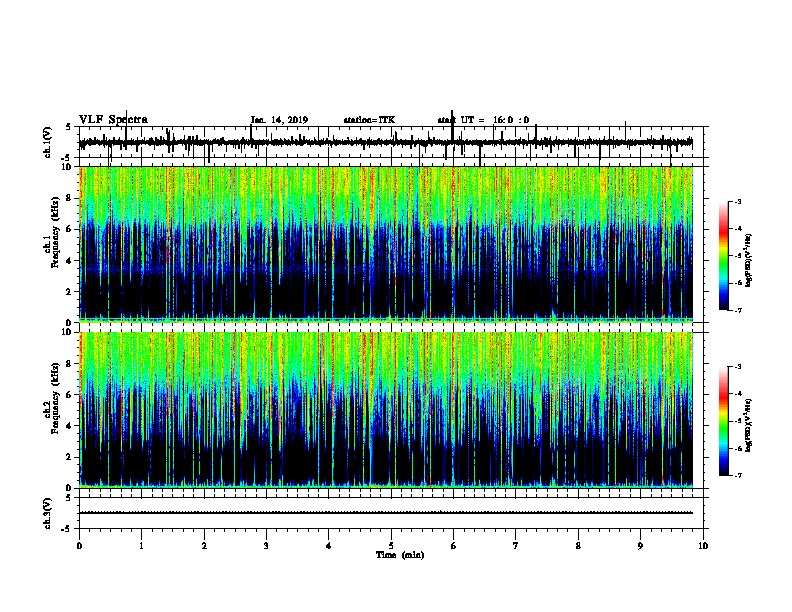Screen dimensions: 792x612
Task: Click the "-7" tick on the ch.2 colorbar
Action: [x=738, y=475]
